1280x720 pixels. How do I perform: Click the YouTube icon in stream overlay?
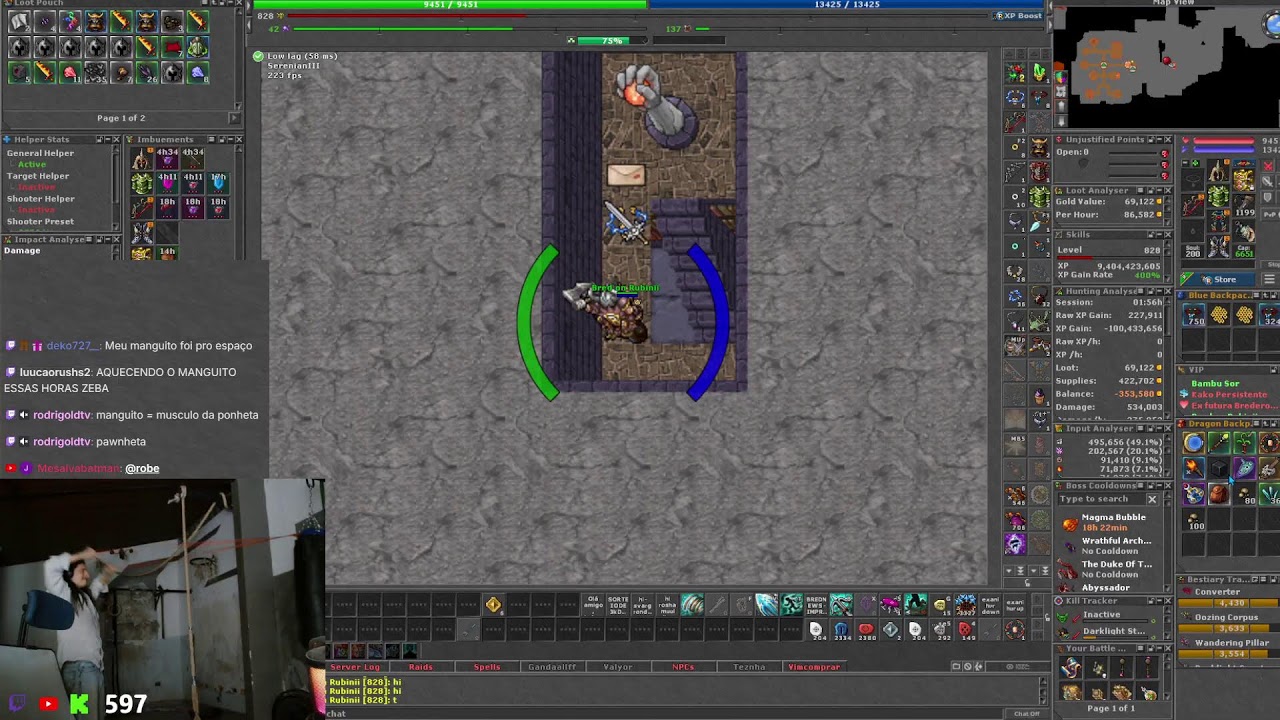coord(47,704)
